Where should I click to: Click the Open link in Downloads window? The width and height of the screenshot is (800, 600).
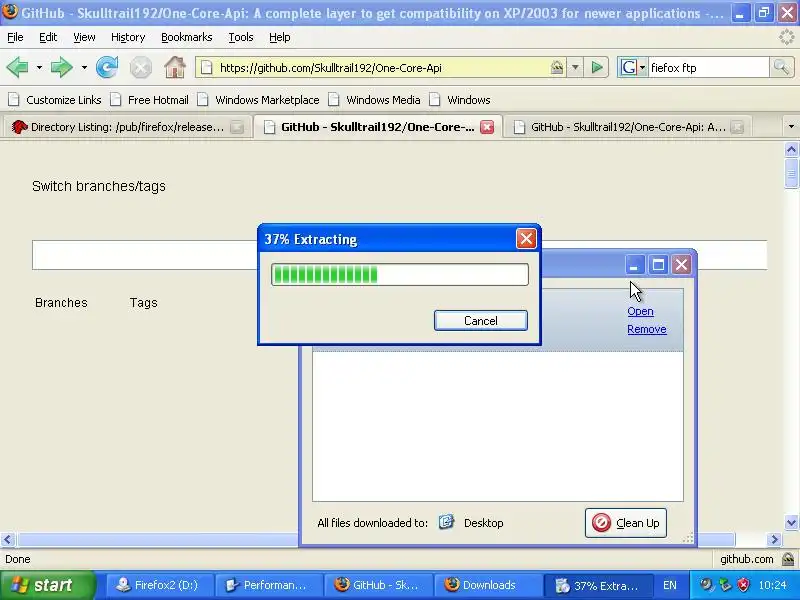click(x=640, y=311)
